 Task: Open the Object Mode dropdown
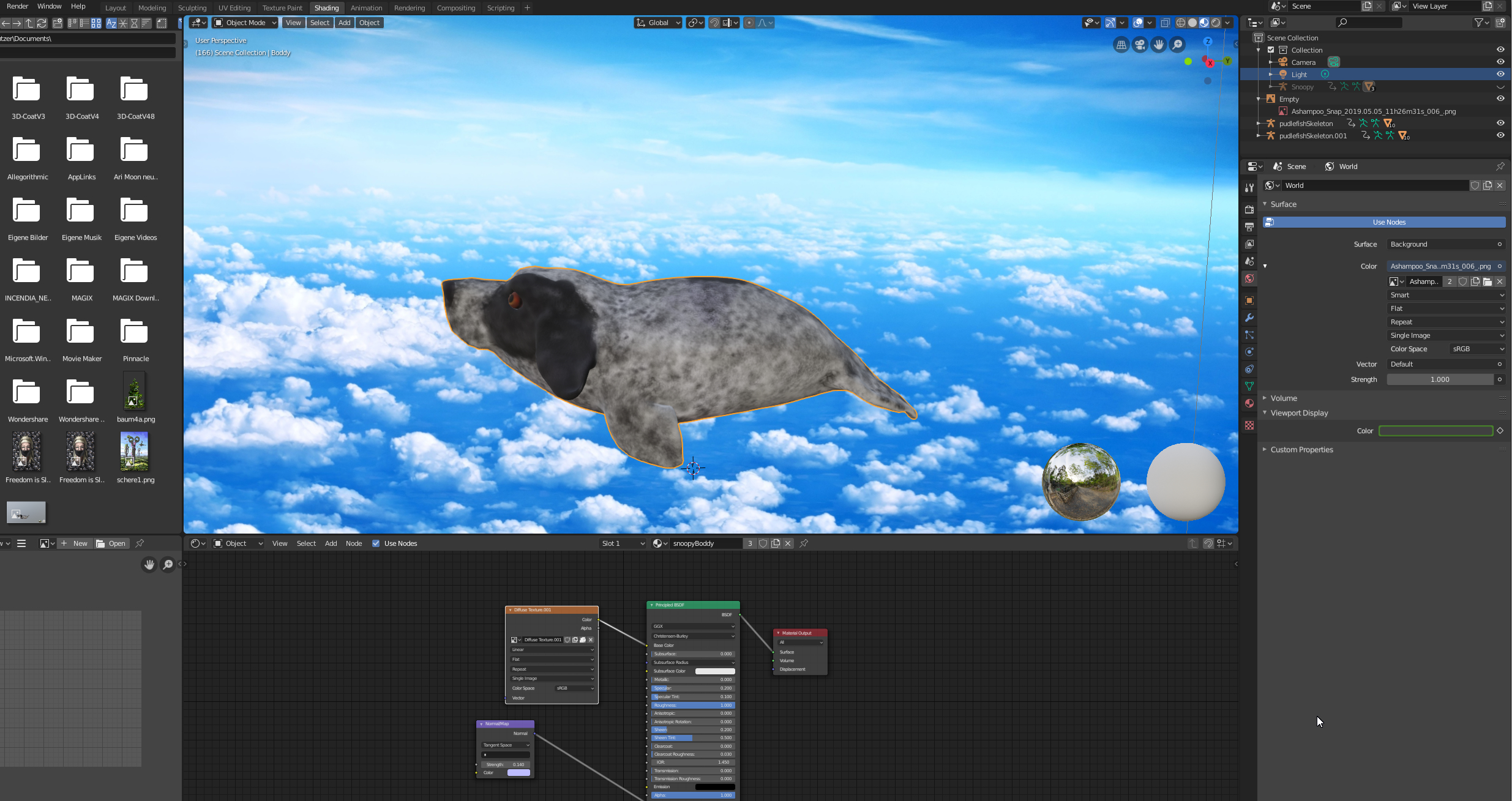(245, 23)
